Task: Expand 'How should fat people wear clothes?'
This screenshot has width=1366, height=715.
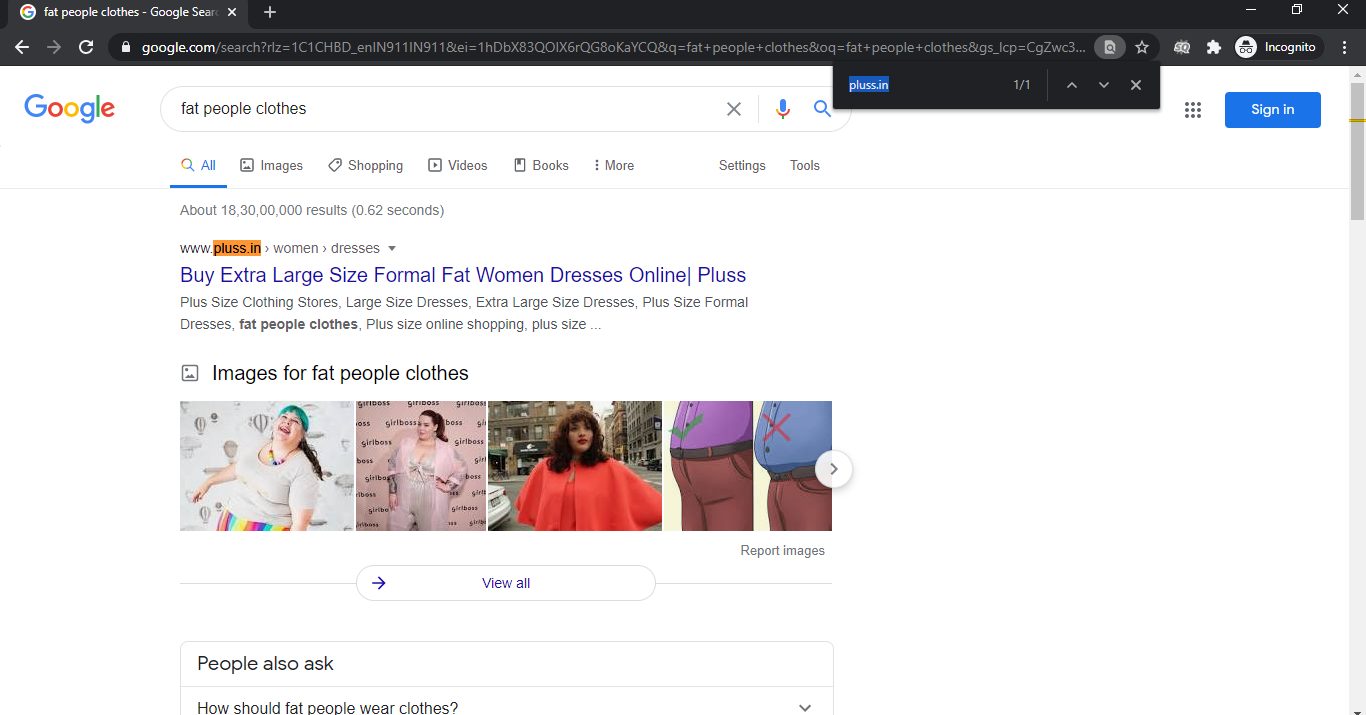Action: [805, 708]
